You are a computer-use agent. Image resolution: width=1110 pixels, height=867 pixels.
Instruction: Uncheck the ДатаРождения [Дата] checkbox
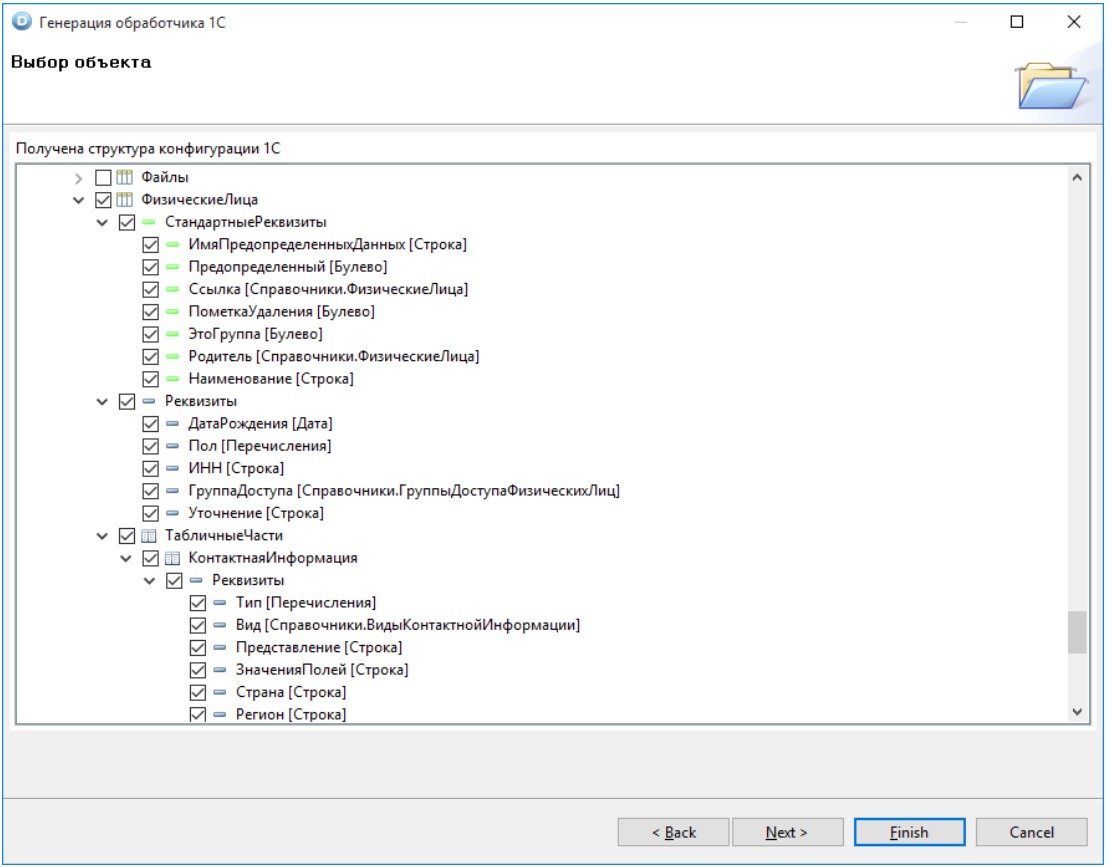click(150, 423)
